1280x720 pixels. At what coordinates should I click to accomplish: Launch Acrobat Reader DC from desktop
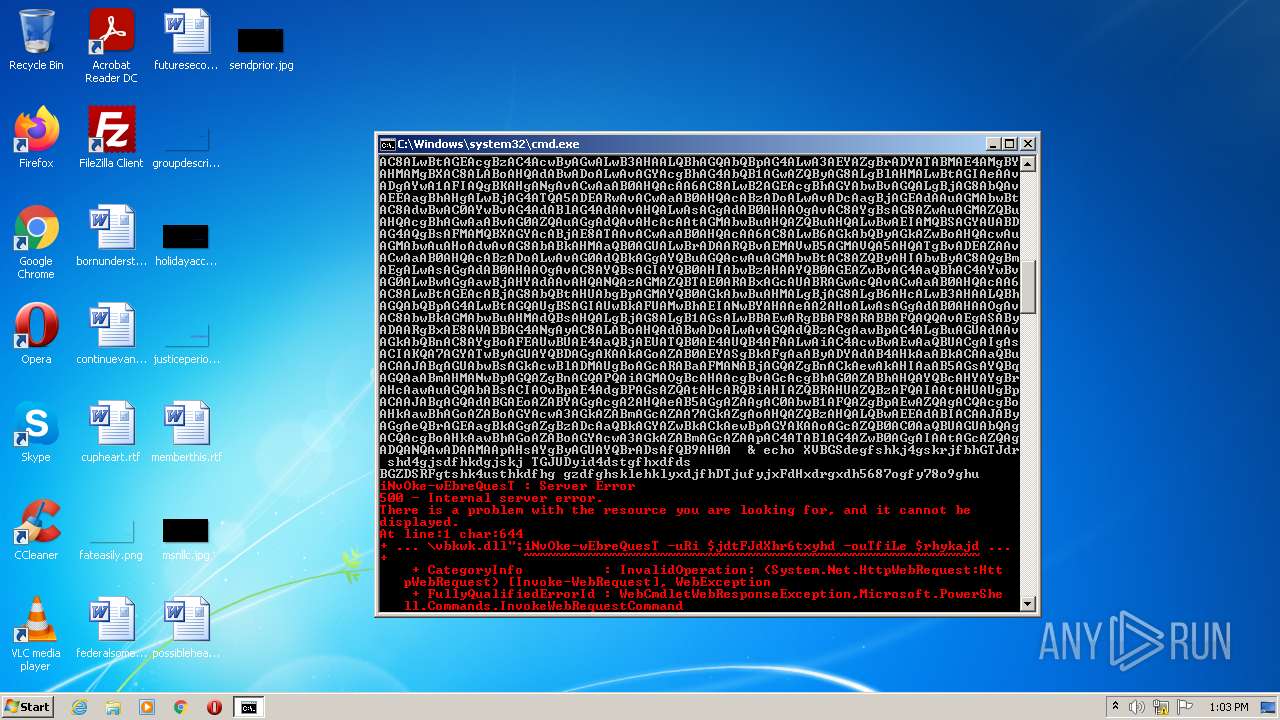pyautogui.click(x=111, y=46)
